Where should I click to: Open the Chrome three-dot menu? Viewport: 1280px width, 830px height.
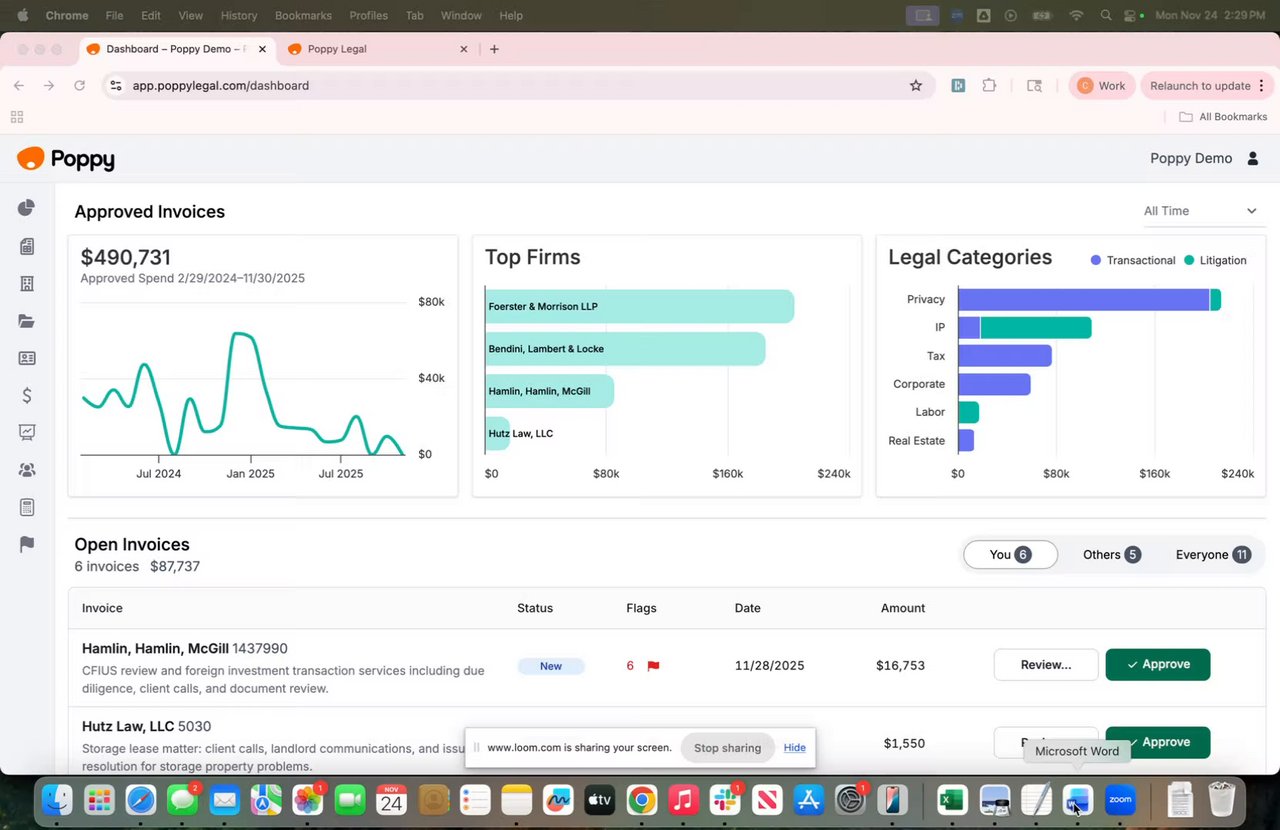[1261, 86]
